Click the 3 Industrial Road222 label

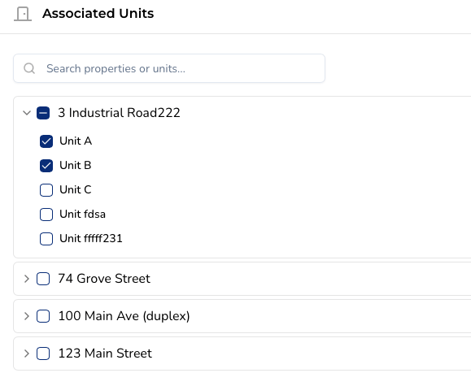[119, 113]
